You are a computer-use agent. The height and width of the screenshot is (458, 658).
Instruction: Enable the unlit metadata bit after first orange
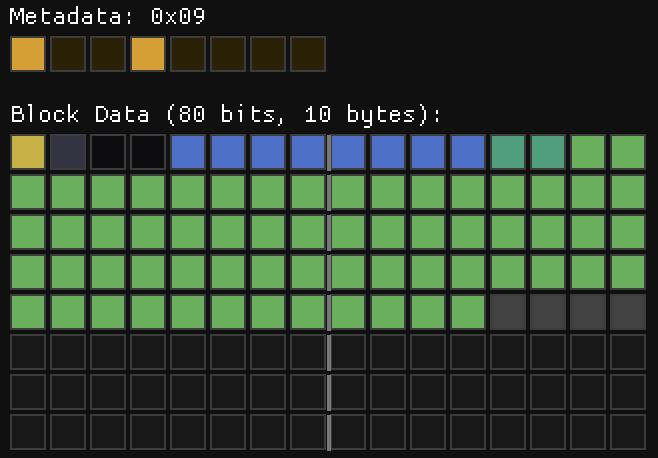tap(68, 54)
